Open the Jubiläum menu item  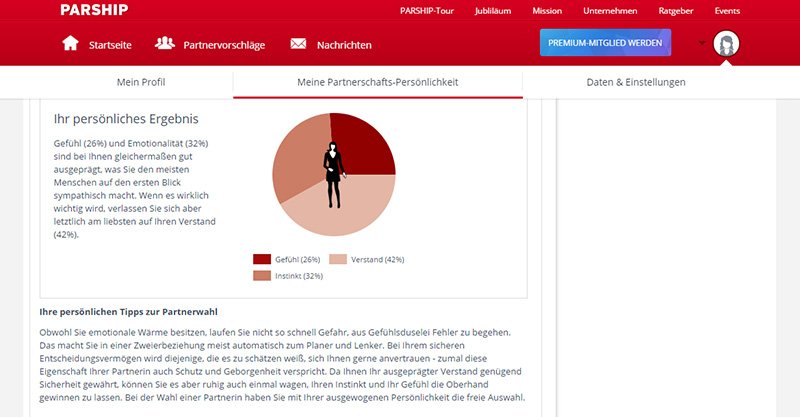click(493, 11)
